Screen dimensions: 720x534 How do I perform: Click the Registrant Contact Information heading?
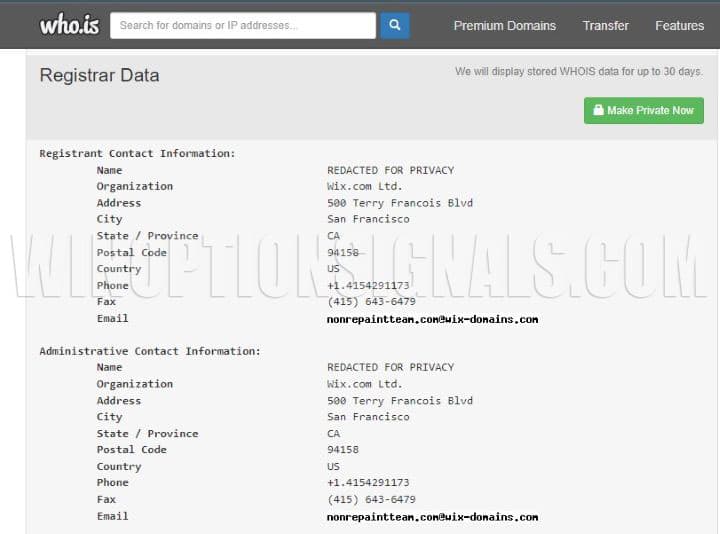pos(137,153)
